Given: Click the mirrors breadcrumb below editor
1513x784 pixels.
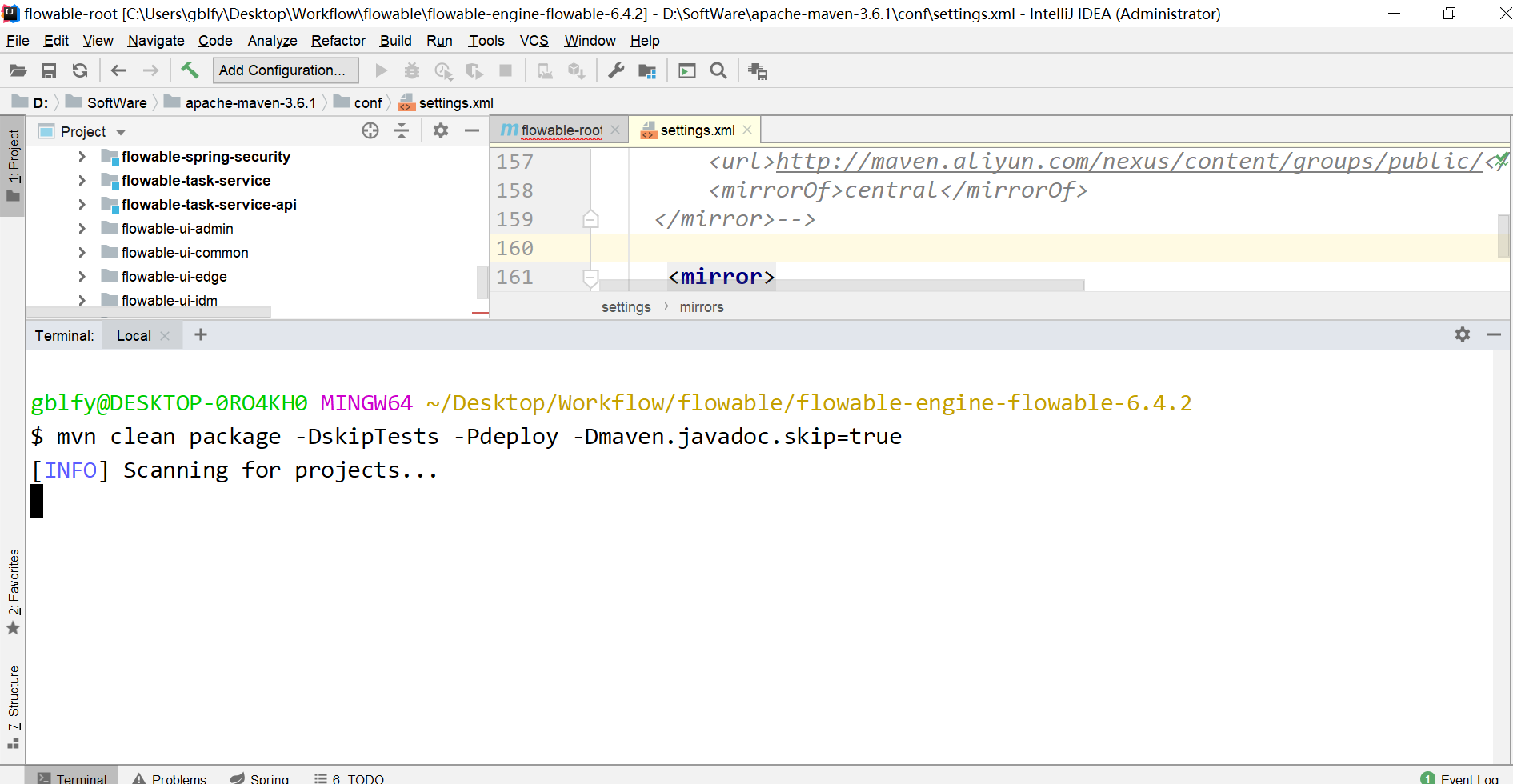Looking at the screenshot, I should (x=702, y=307).
